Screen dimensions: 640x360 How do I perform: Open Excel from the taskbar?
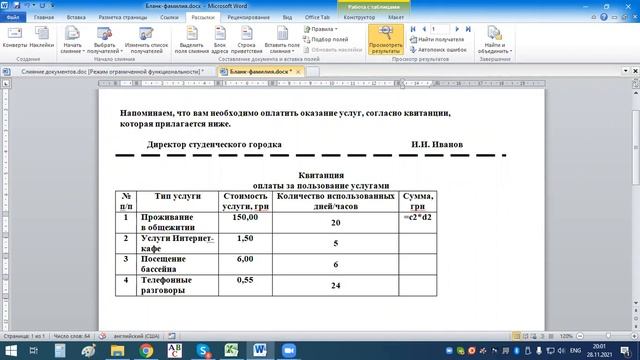(x=231, y=351)
